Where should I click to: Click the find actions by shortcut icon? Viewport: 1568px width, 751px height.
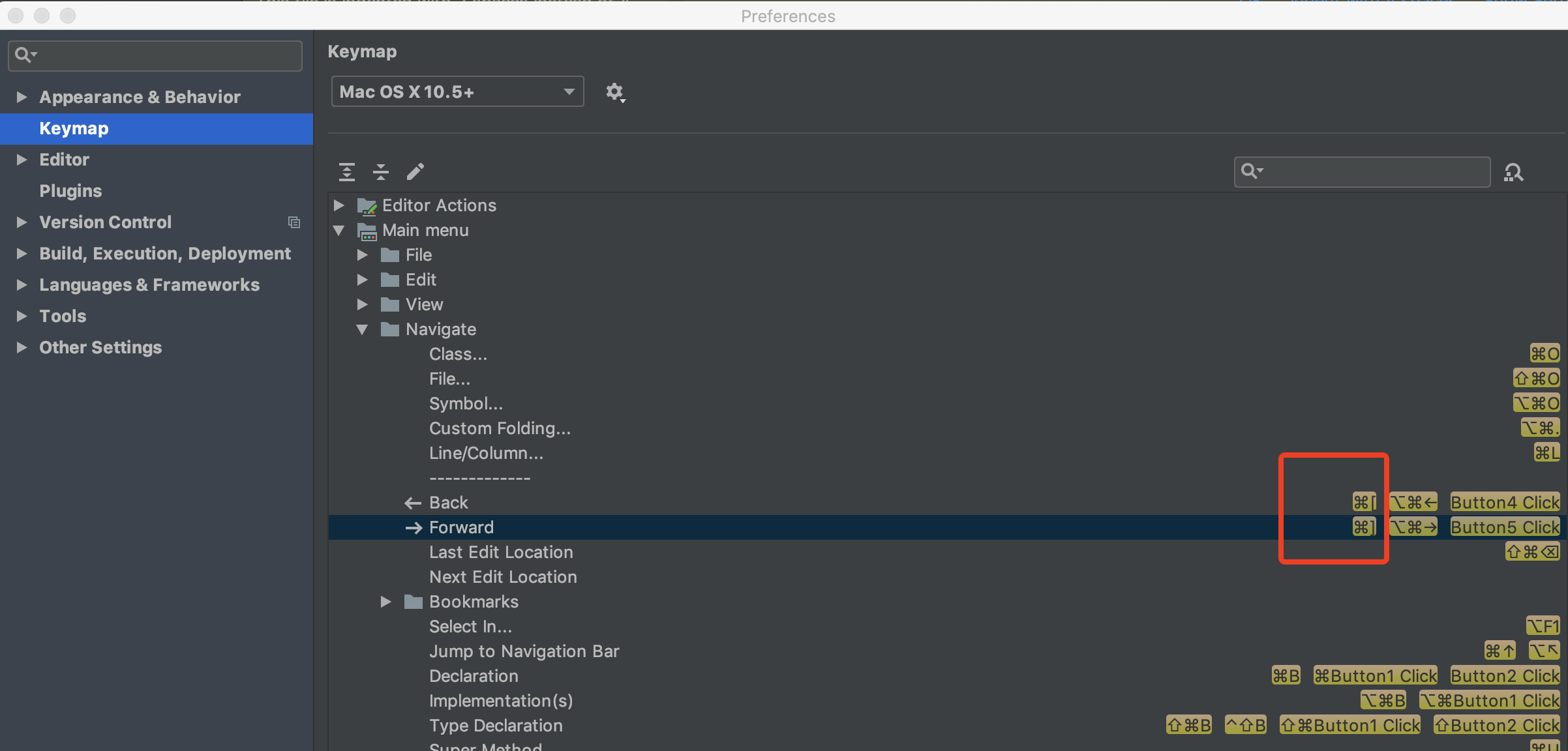click(1515, 171)
